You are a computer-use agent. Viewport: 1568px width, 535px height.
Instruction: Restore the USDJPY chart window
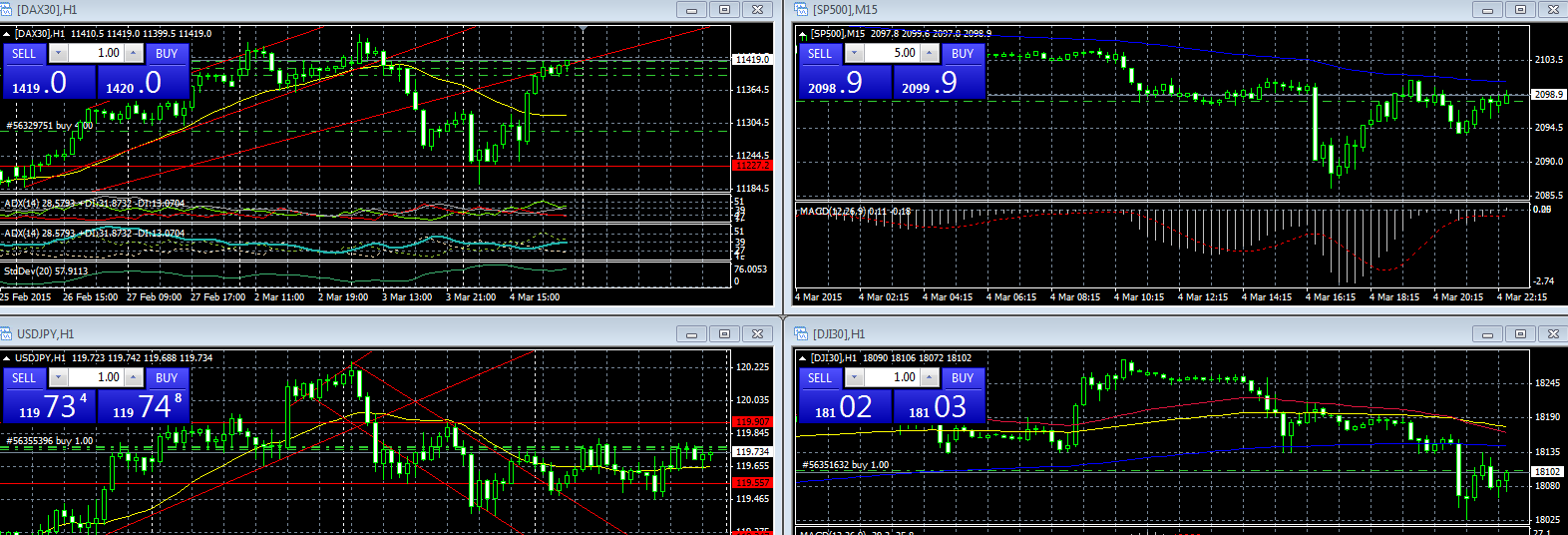(x=724, y=333)
